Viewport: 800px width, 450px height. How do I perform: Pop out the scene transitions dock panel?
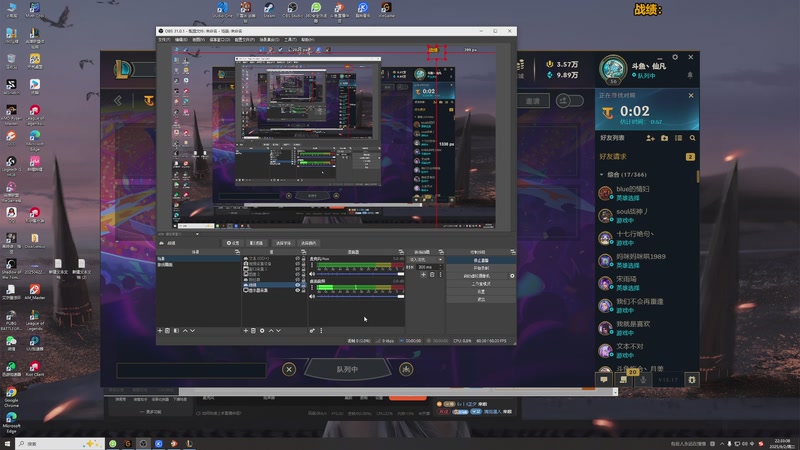coord(441,252)
